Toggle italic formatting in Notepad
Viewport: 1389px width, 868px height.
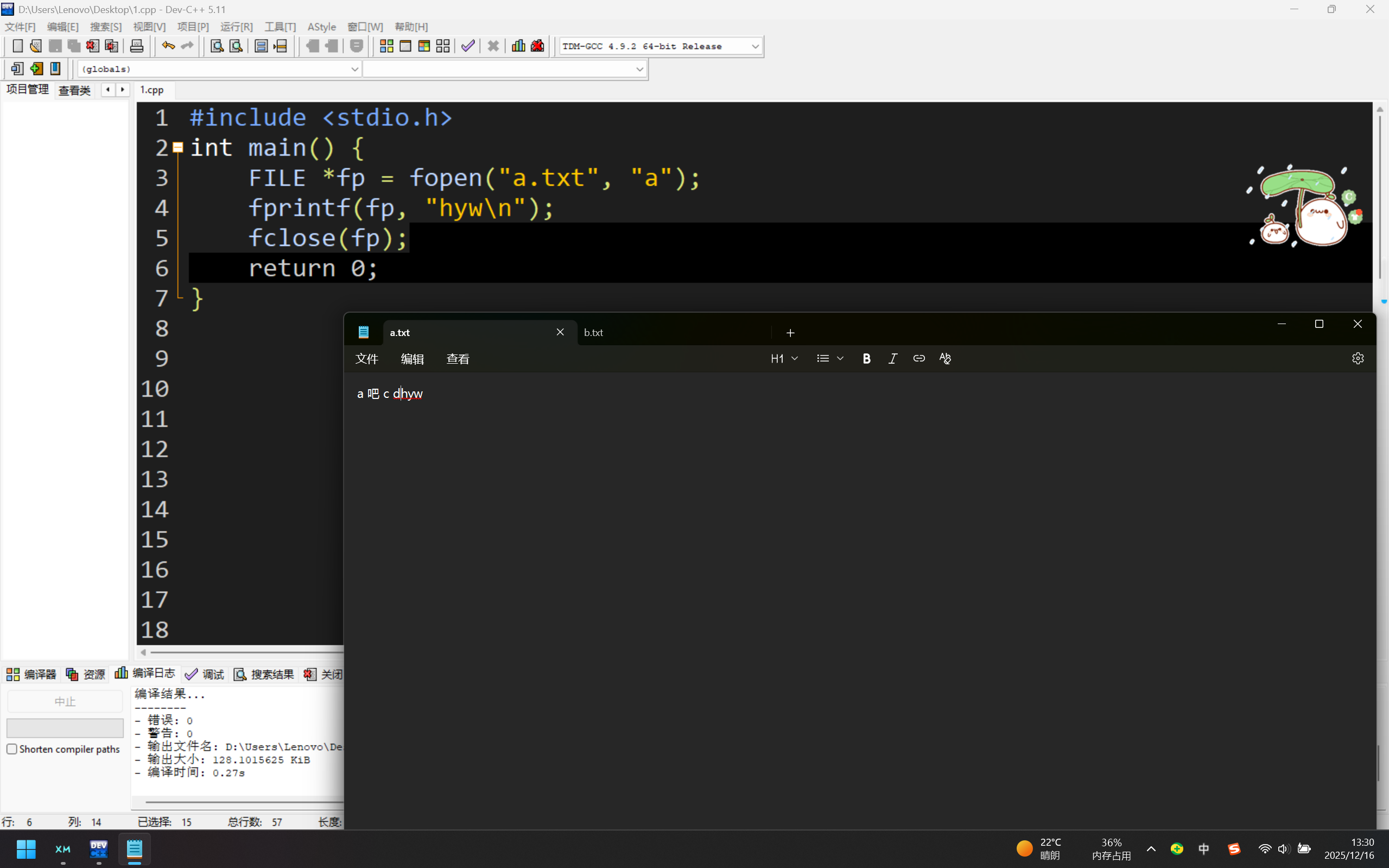pos(892,359)
